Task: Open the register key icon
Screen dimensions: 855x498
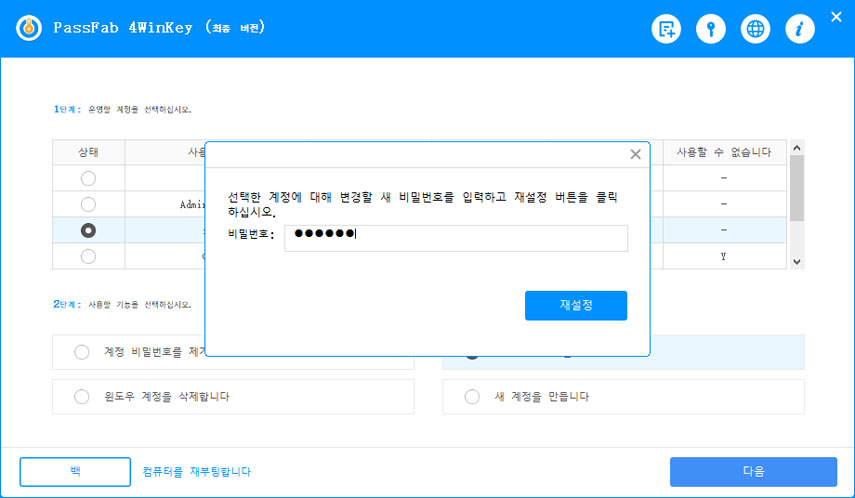Action: [x=711, y=29]
